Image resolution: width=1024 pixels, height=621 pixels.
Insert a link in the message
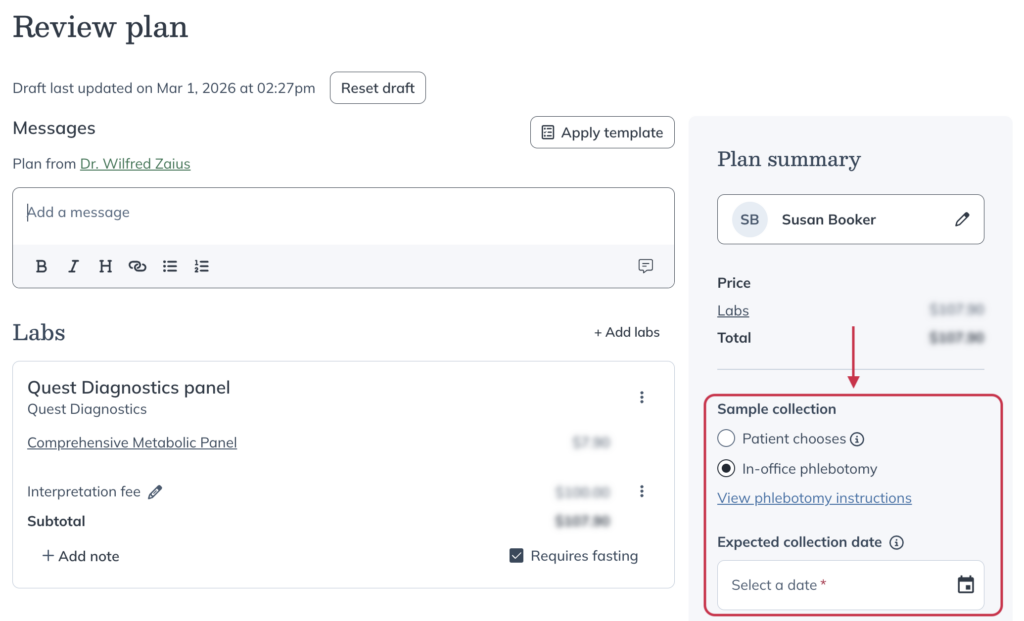137,266
